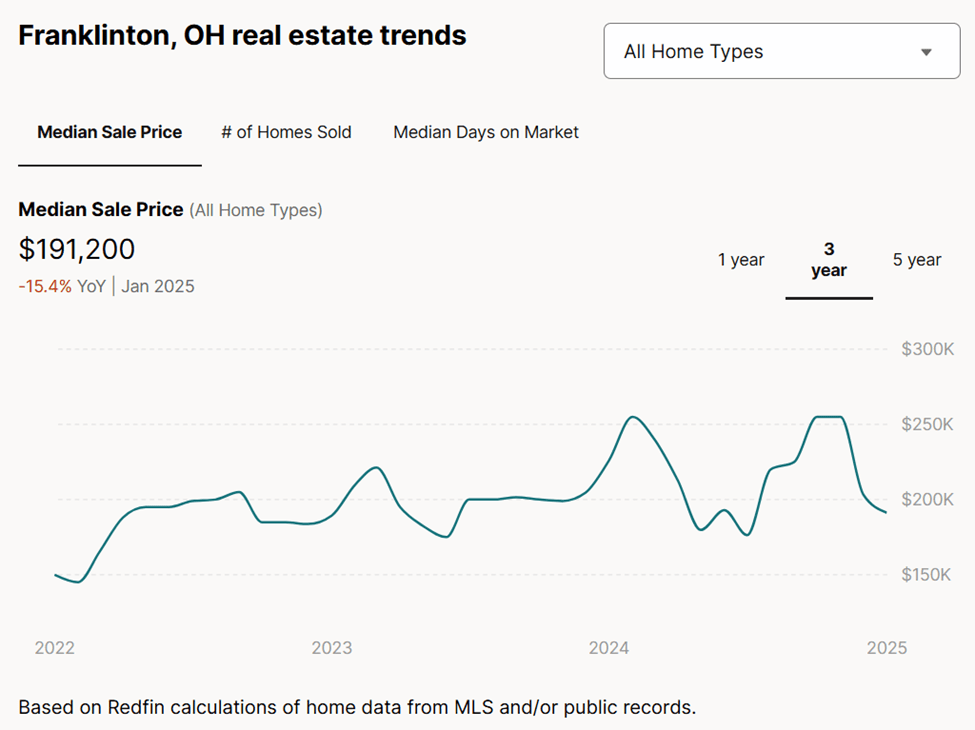The width and height of the screenshot is (975, 730).
Task: Select the 3 year time range
Action: coord(829,260)
